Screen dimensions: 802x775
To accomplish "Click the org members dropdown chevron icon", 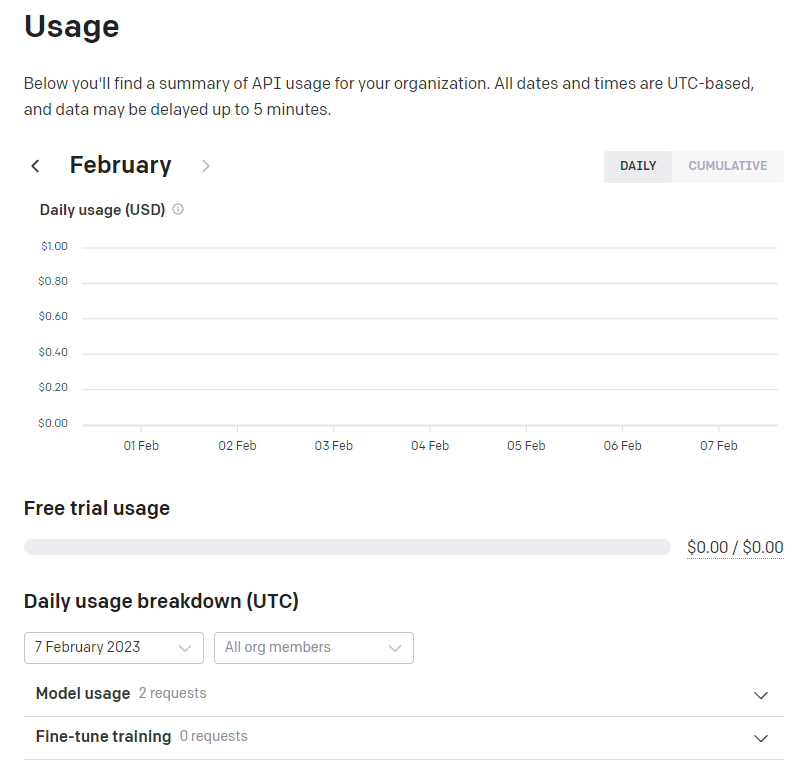I will coord(394,648).
